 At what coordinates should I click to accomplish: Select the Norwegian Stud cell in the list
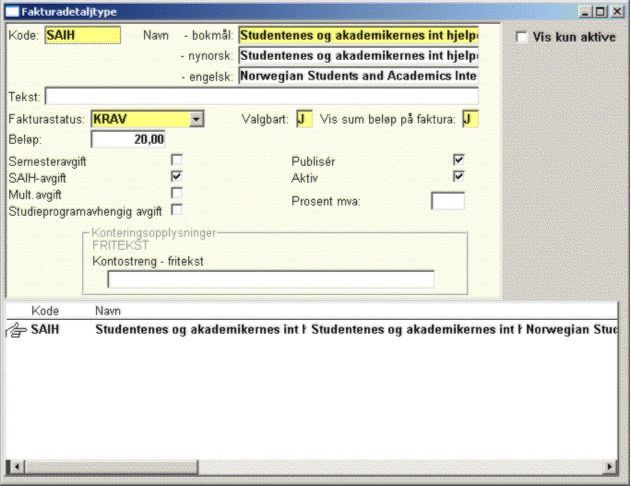point(572,330)
